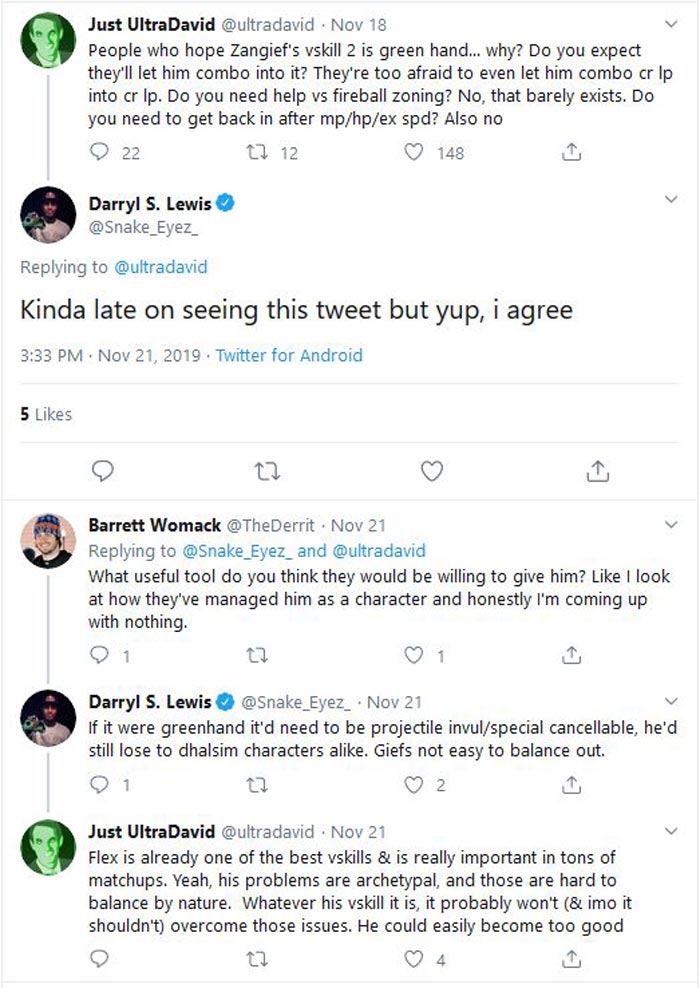Reply to UltraDavid's Zangief vskill tweet
Viewport: 700px width, 988px height.
[99, 153]
